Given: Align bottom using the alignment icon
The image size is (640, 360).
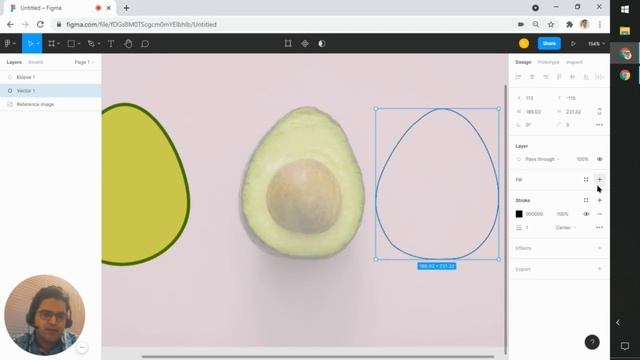Looking at the screenshot, I should (x=586, y=77).
